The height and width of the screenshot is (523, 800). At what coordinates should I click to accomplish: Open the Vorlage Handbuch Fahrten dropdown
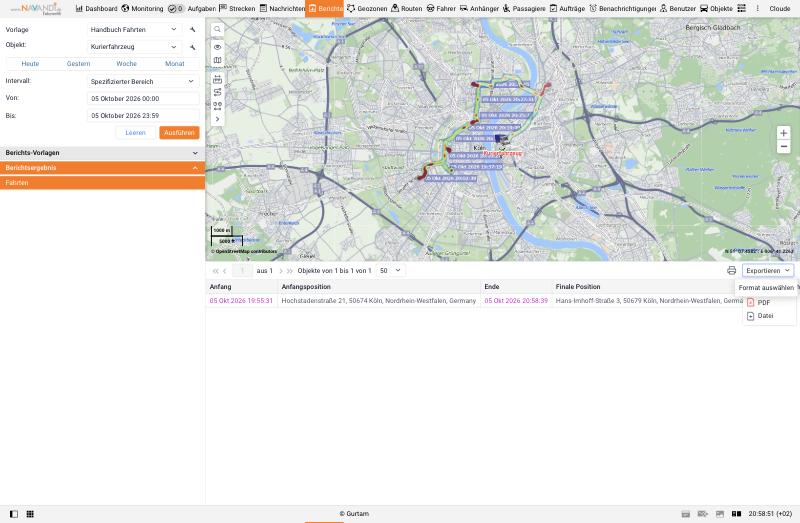click(134, 30)
